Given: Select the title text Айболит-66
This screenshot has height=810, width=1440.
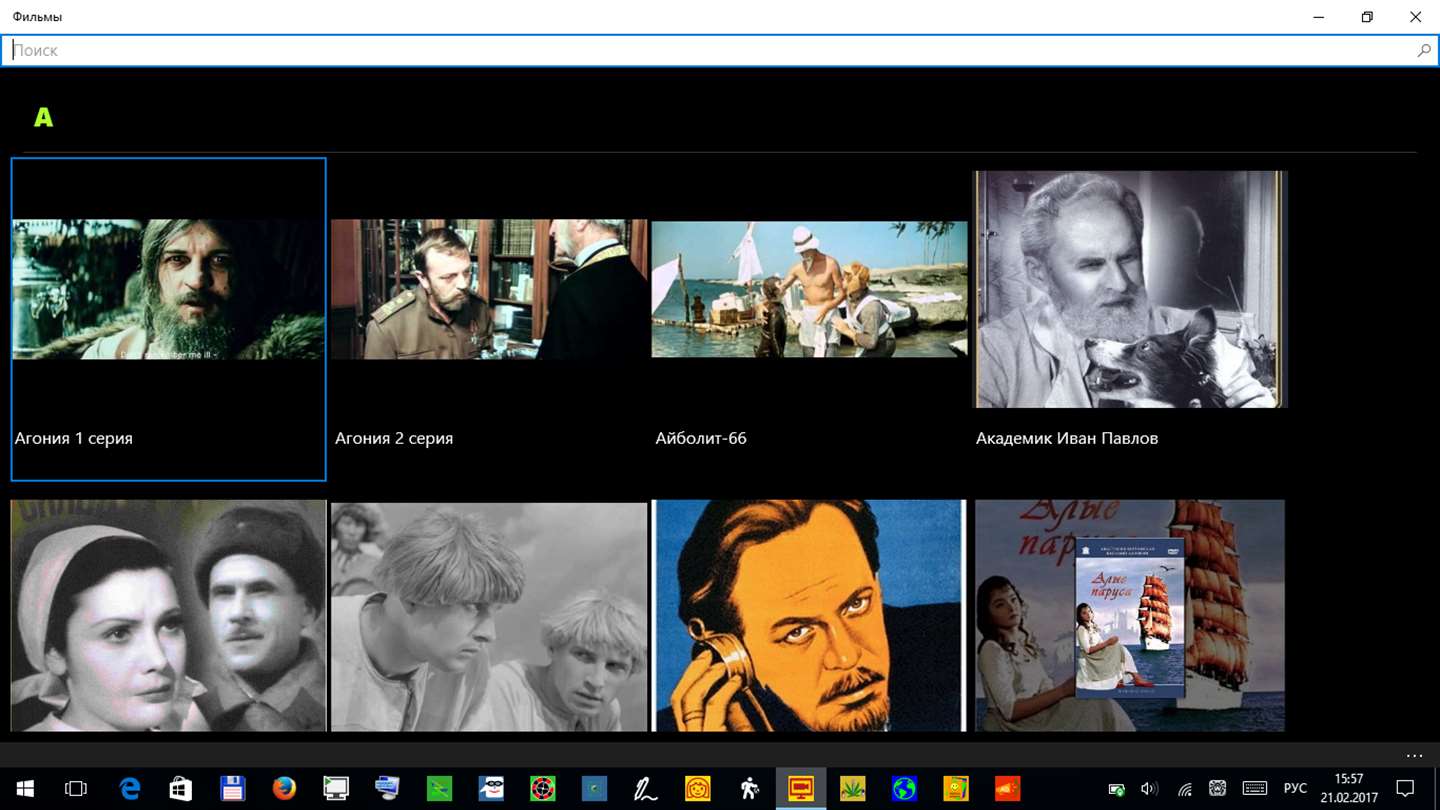Looking at the screenshot, I should (x=701, y=438).
